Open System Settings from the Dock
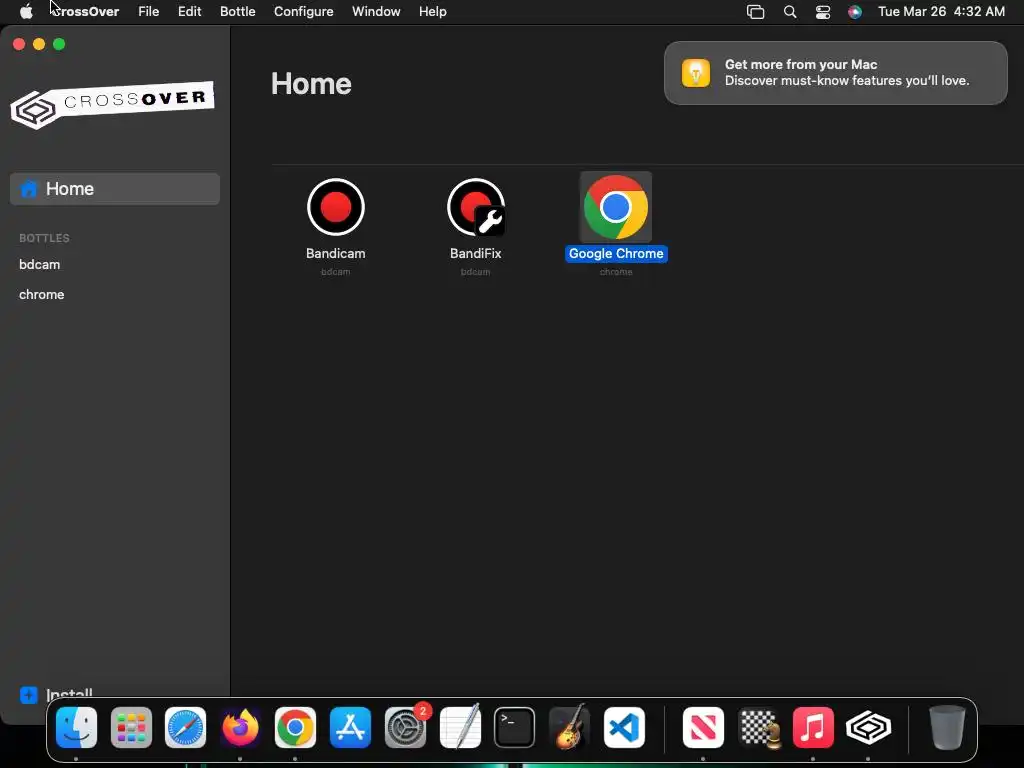 pyautogui.click(x=406, y=727)
